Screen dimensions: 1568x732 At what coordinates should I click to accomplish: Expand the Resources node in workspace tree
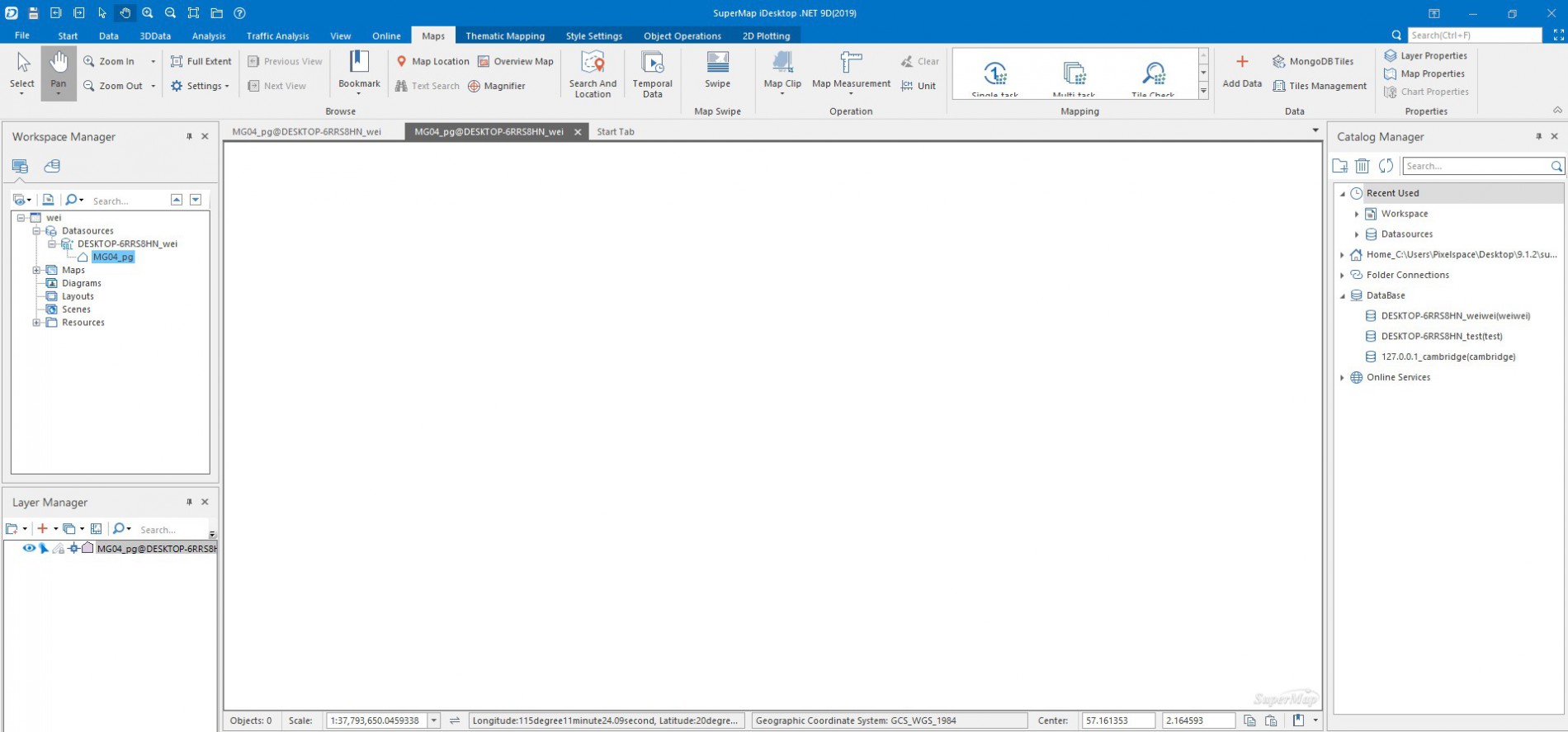(36, 323)
